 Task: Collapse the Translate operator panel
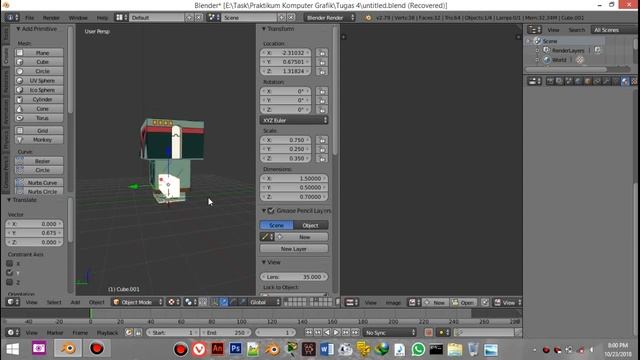9,200
